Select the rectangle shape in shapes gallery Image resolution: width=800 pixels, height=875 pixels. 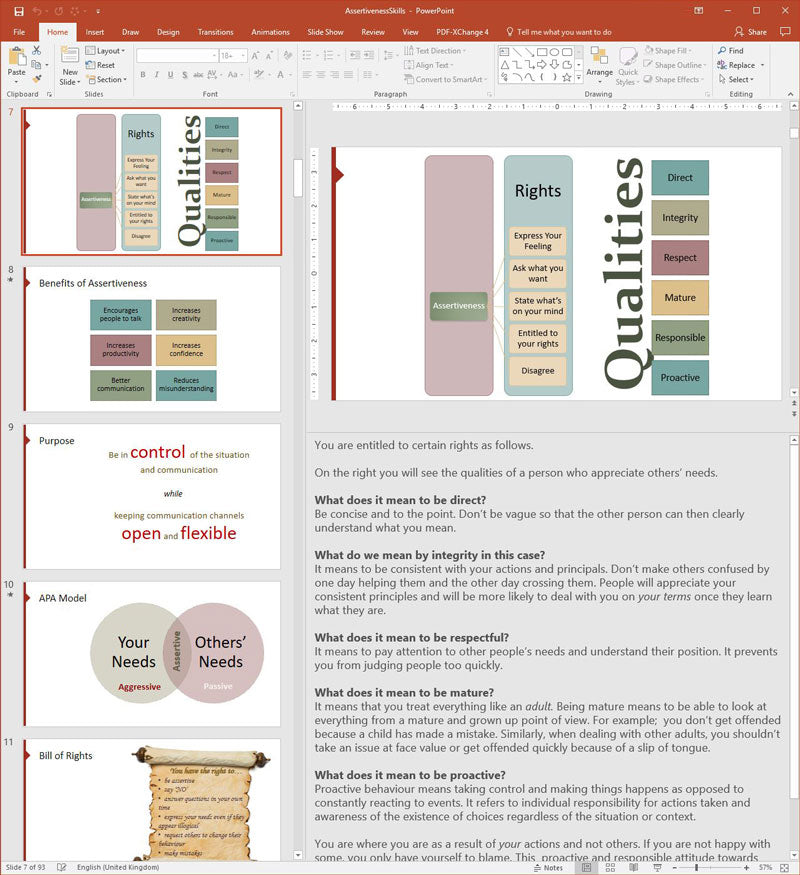[x=542, y=52]
